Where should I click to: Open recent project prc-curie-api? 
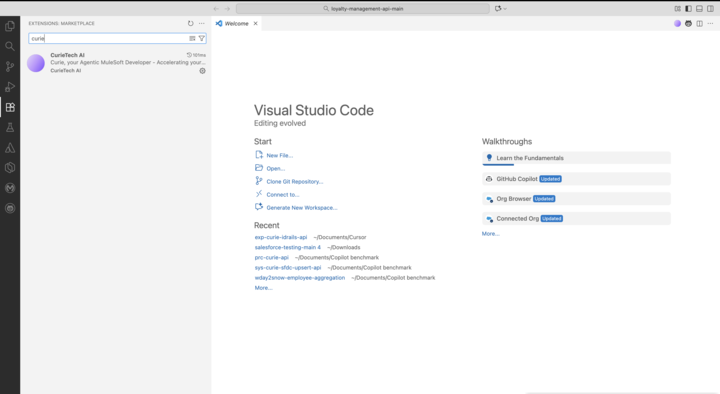click(271, 258)
